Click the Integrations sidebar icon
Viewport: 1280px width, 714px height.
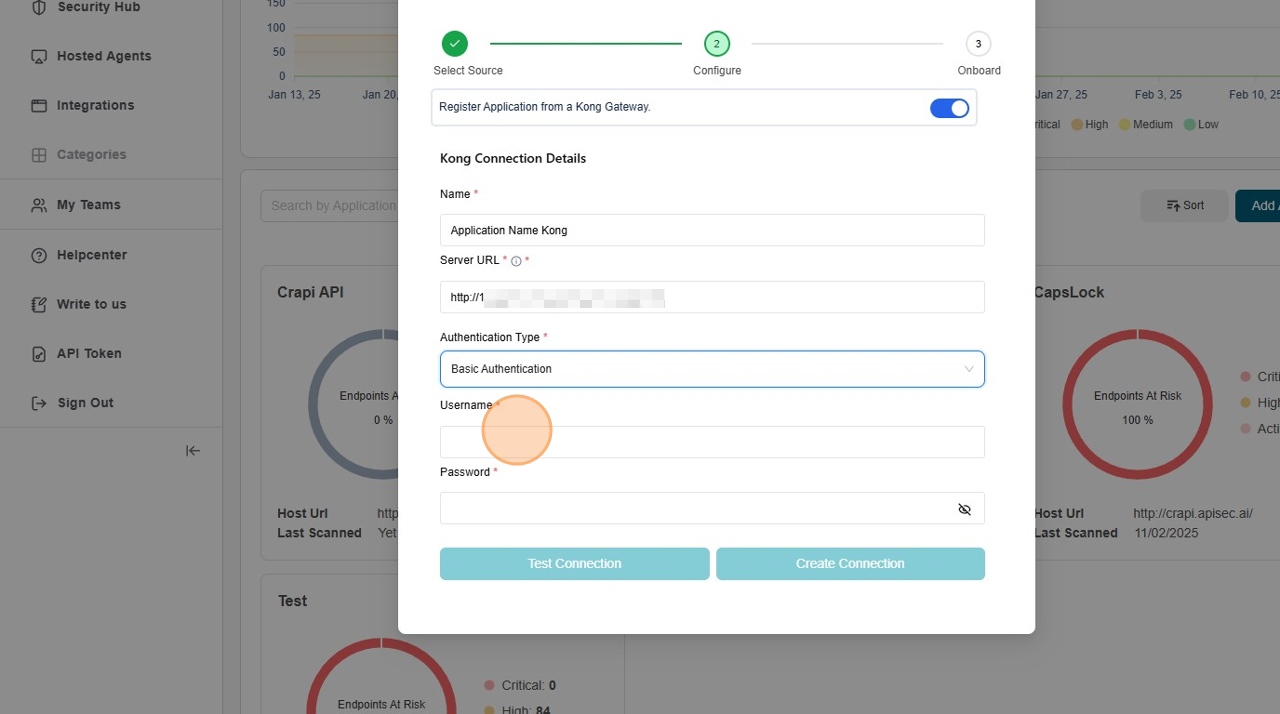(x=39, y=106)
